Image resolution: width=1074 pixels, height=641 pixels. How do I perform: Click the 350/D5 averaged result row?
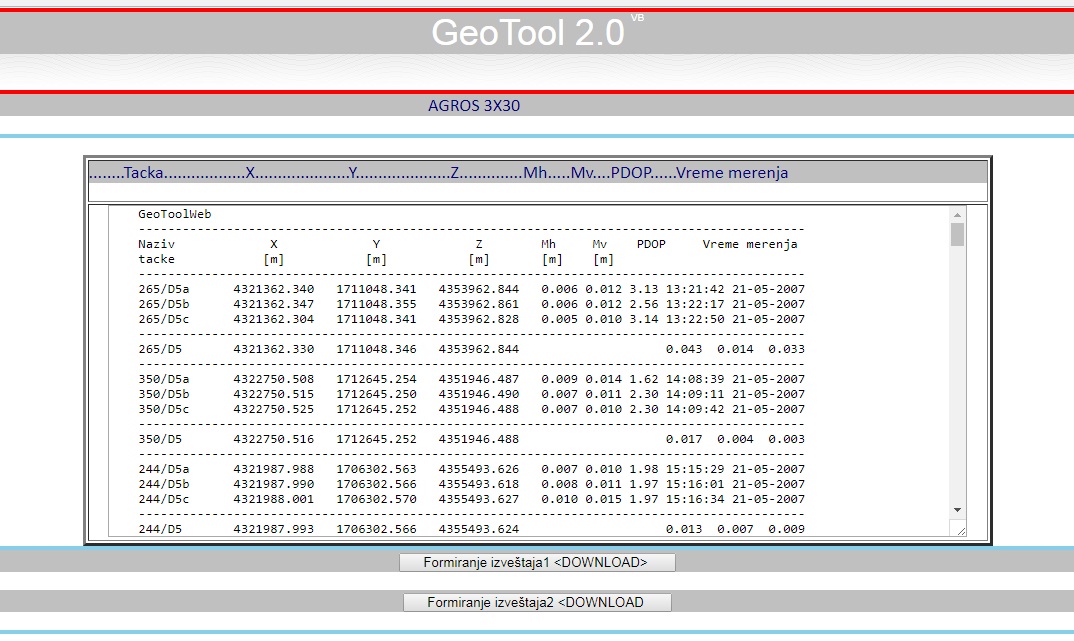point(471,439)
